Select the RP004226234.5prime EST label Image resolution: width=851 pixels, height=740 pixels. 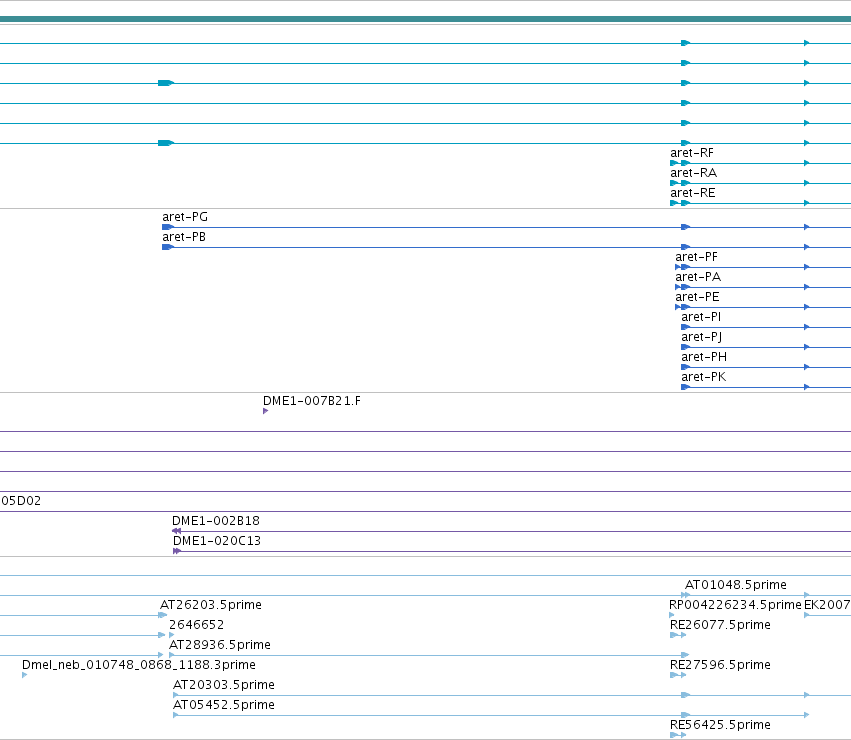(735, 605)
